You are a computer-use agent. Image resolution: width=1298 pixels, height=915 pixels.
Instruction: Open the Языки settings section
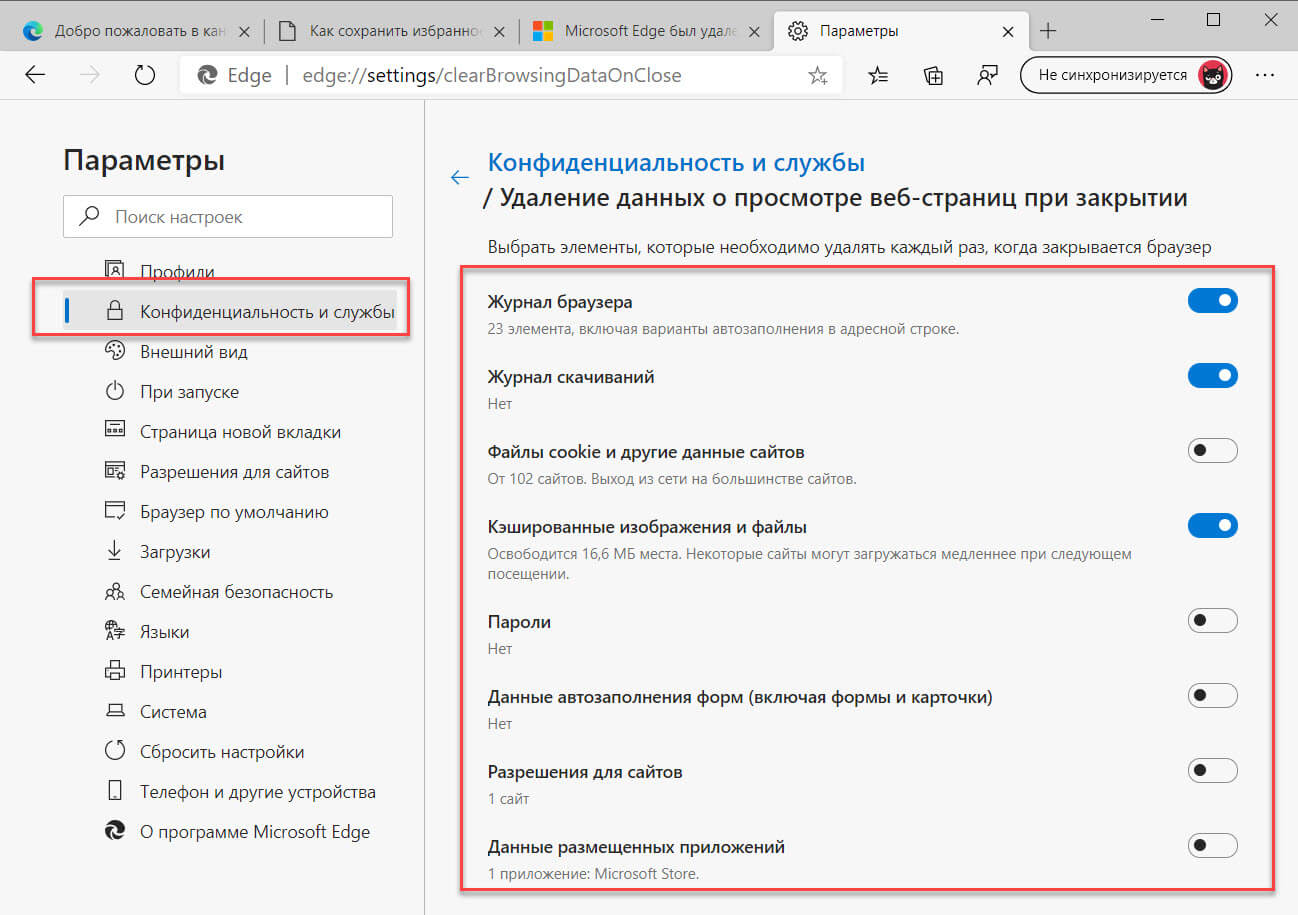click(164, 632)
